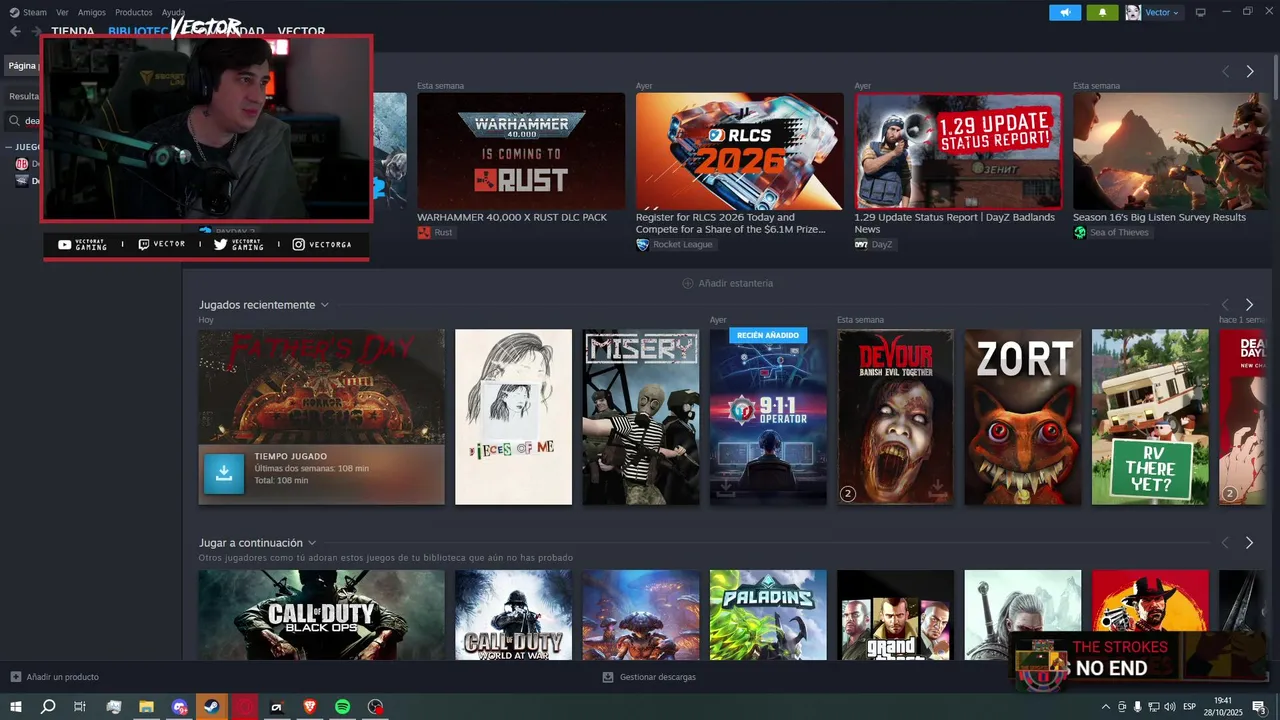Open the Steam menu
This screenshot has height=720, width=1280.
click(35, 12)
